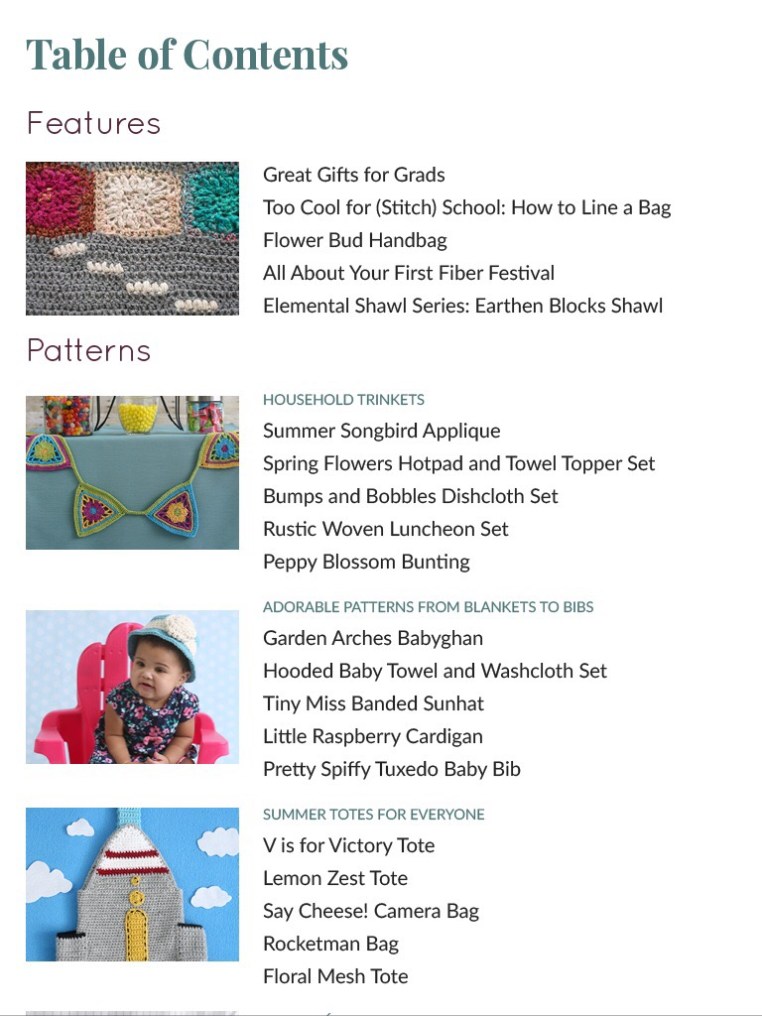Screen dimensions: 762x1016
Task: Select the Household Trinkets section heading
Action: tap(343, 400)
